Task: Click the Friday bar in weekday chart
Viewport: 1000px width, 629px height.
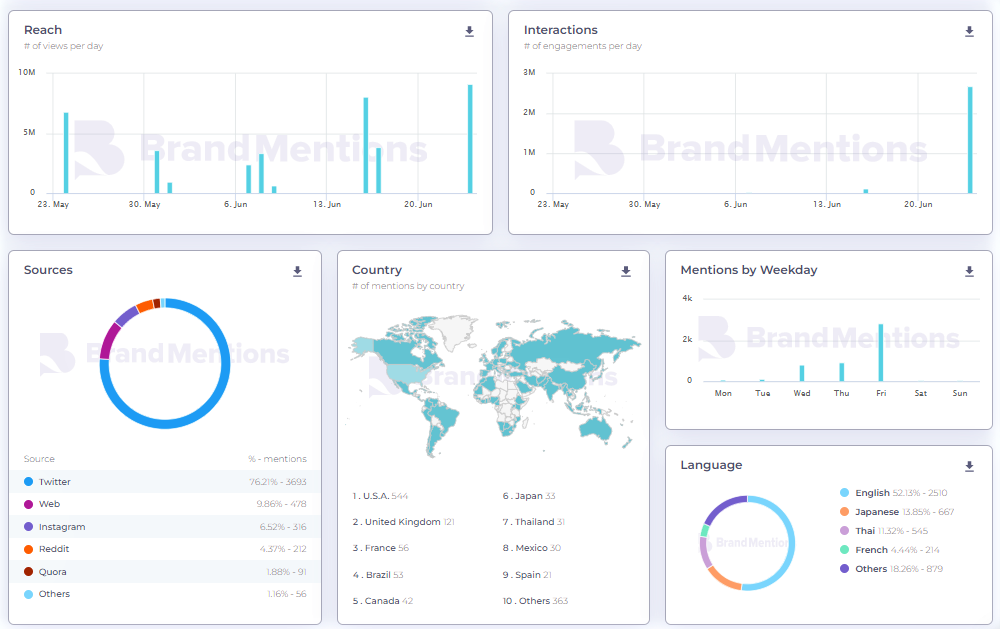Action: click(x=881, y=353)
